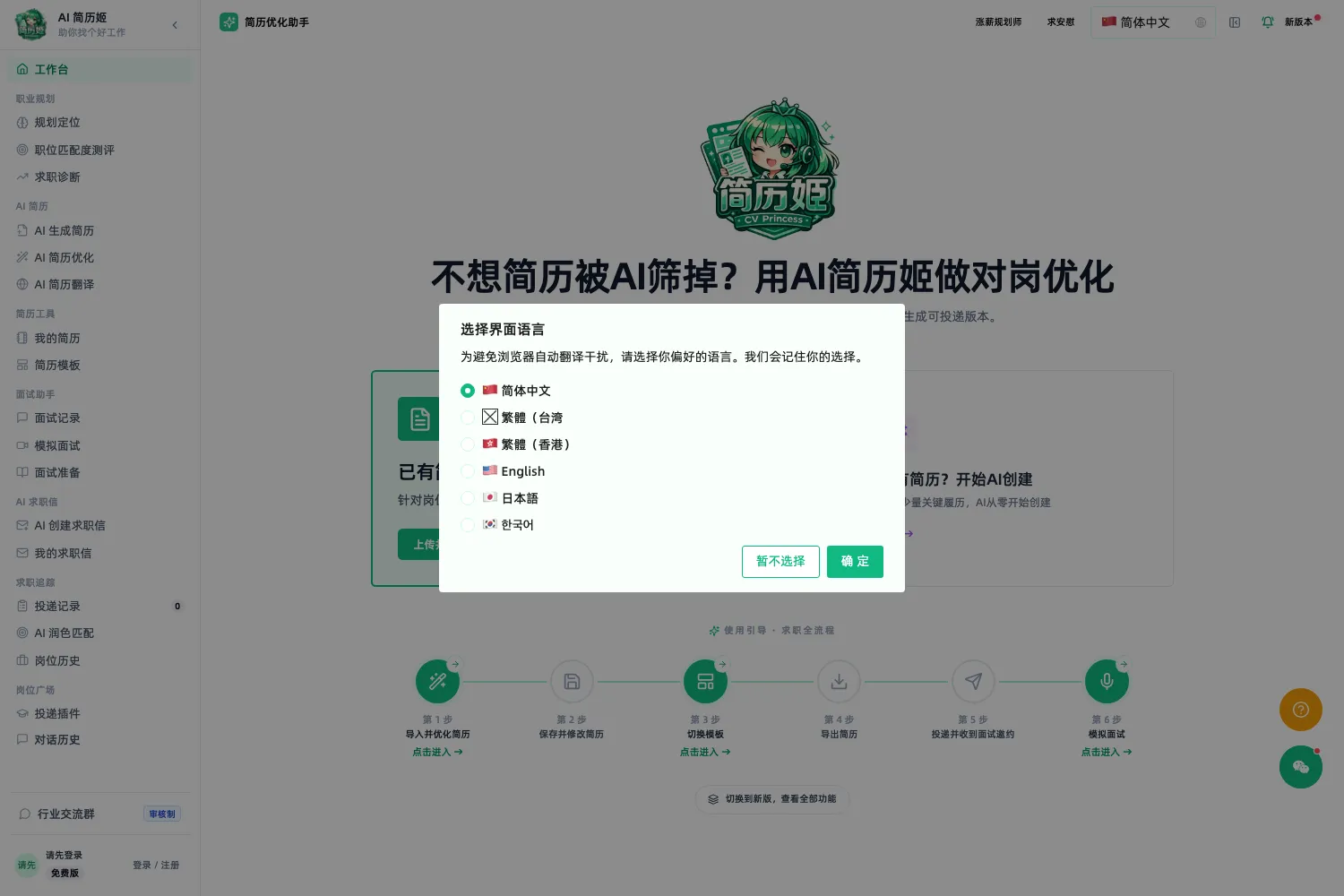Open 求安慰 in top bar
The image size is (1344, 896).
point(1061,22)
